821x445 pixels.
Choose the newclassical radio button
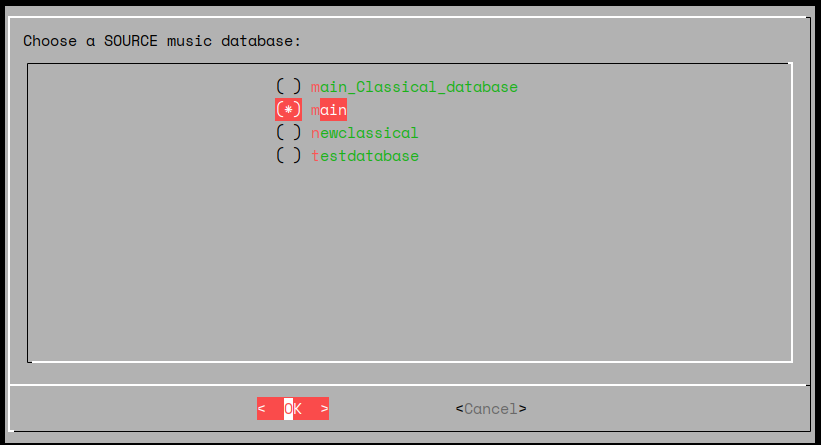[x=288, y=133]
